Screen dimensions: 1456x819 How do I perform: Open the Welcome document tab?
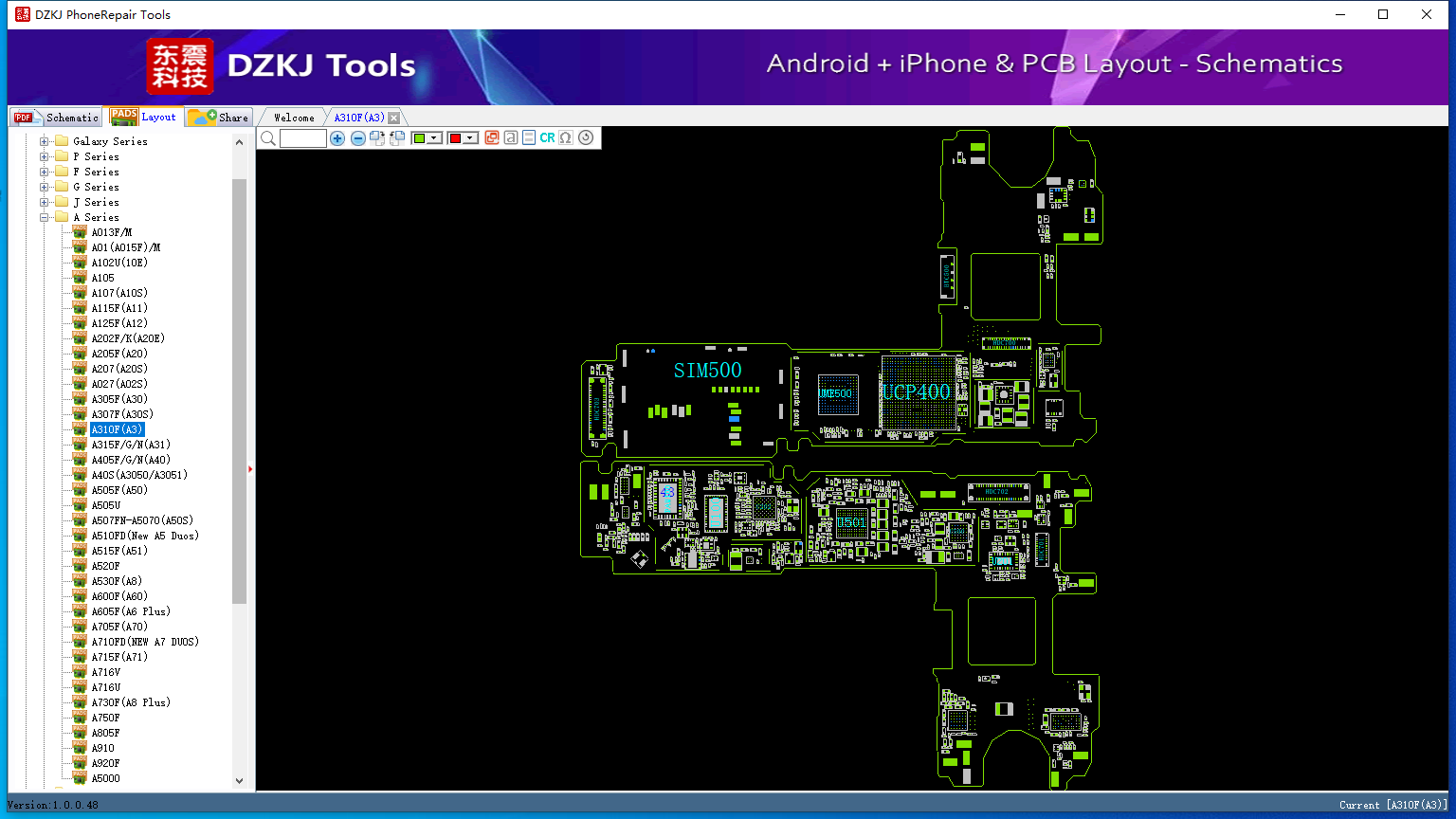click(294, 118)
